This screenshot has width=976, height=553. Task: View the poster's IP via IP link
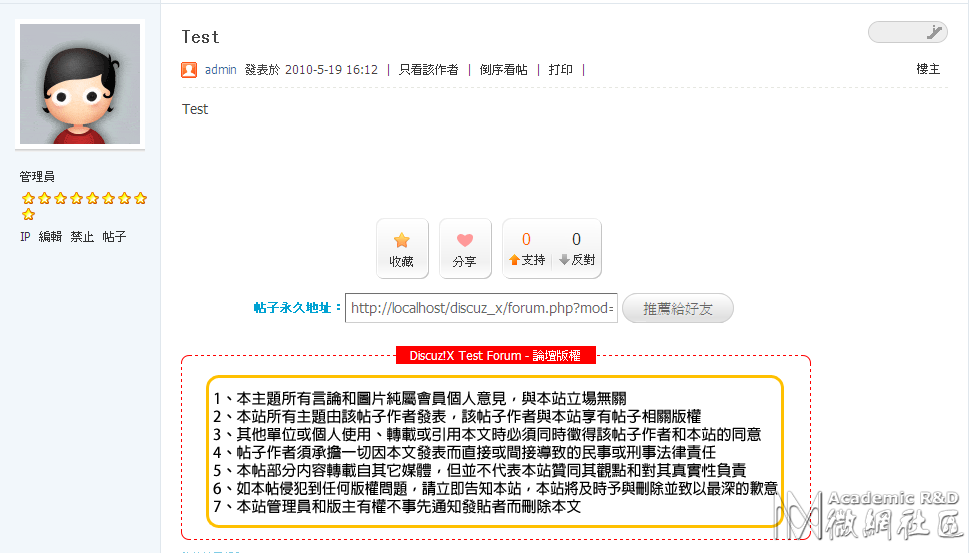[25, 237]
